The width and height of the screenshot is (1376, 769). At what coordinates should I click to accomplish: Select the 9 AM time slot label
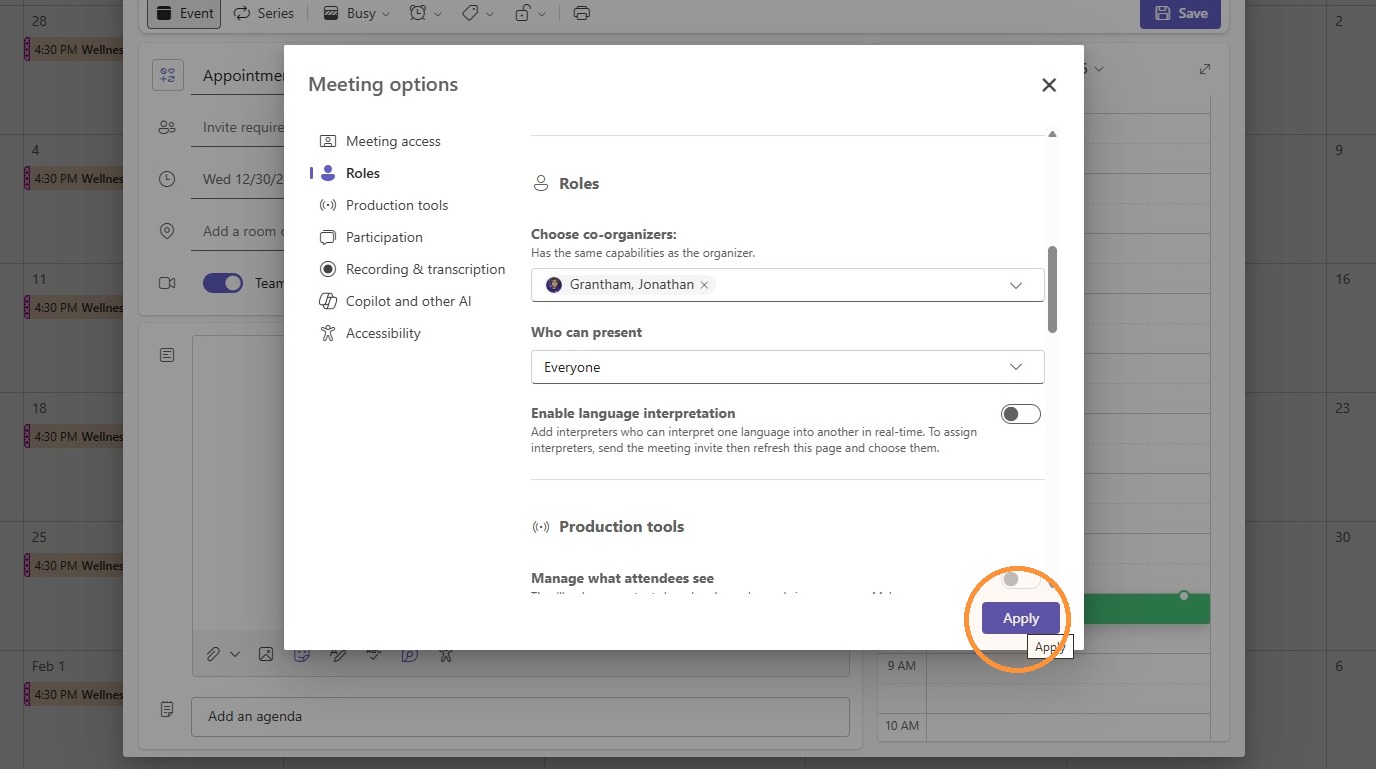point(901,665)
